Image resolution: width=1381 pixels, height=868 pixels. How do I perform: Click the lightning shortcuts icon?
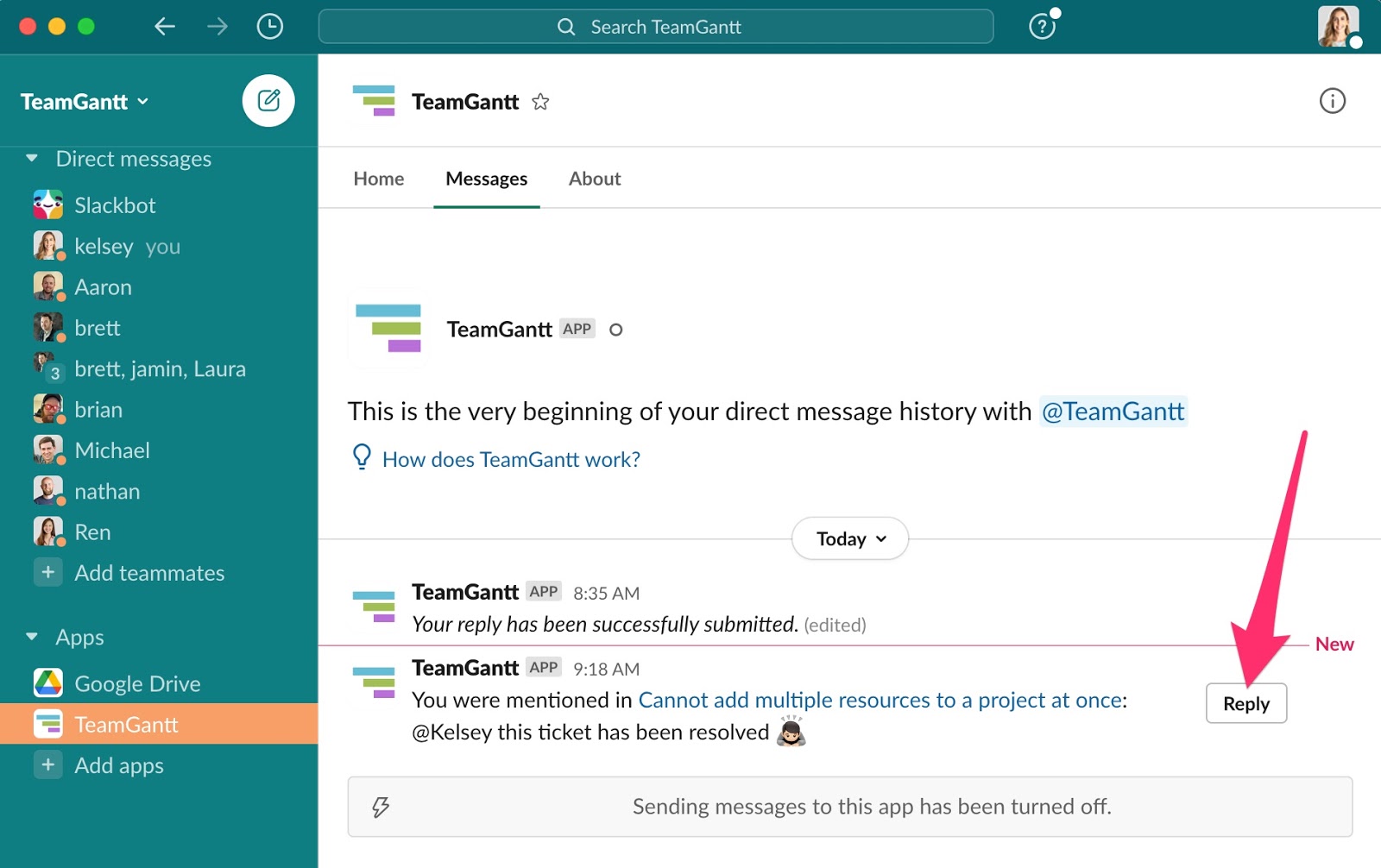click(x=381, y=807)
